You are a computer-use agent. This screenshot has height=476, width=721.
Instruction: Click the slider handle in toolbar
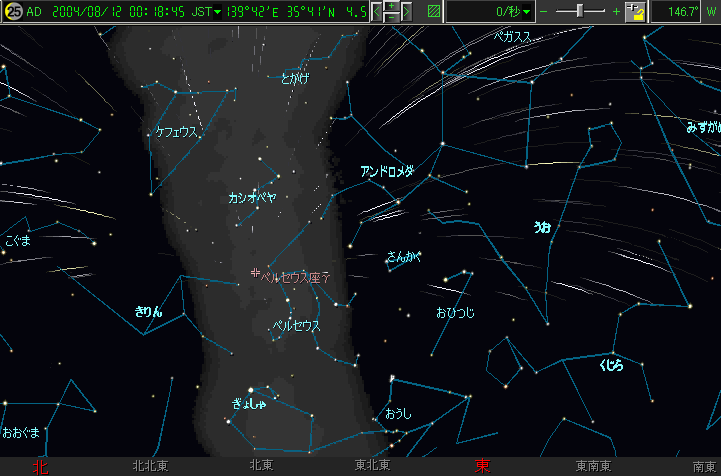point(581,12)
